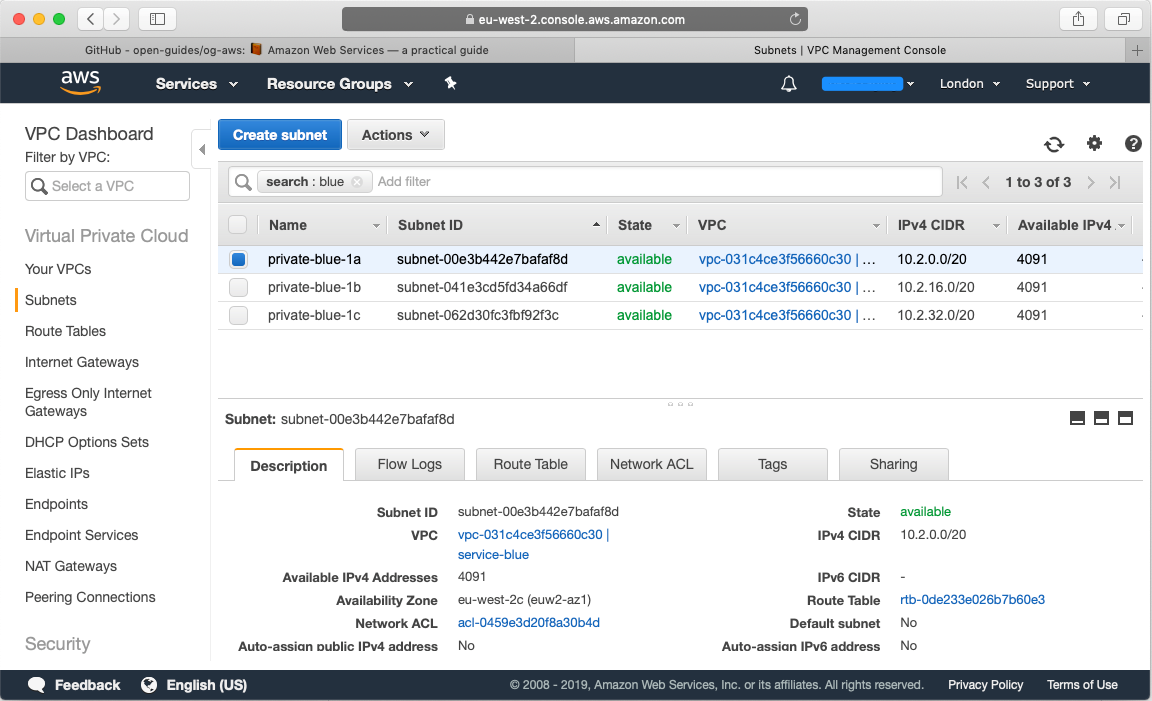Click the language globe icon
1152x701 pixels.
click(149, 685)
